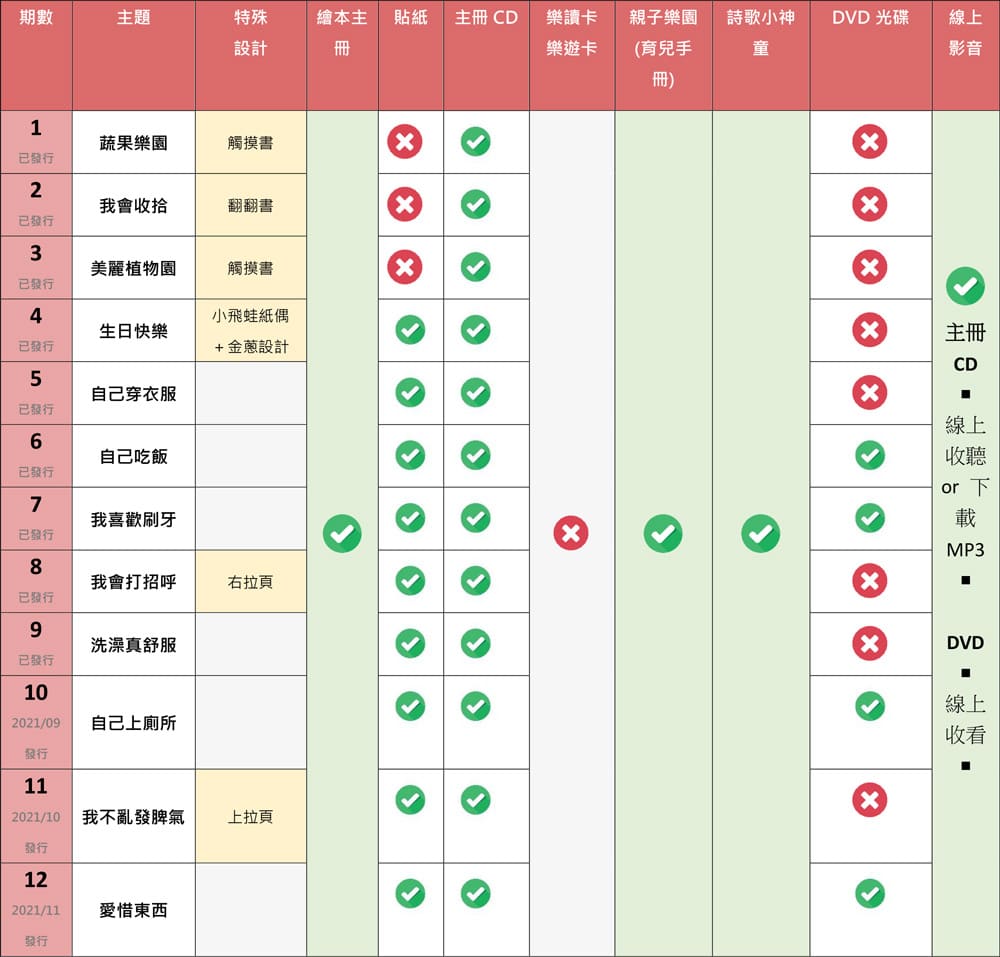The width and height of the screenshot is (1000, 957).
Task: Click issue 12 cell with 2021/11 發行
Action: pyautogui.click(x=36, y=910)
